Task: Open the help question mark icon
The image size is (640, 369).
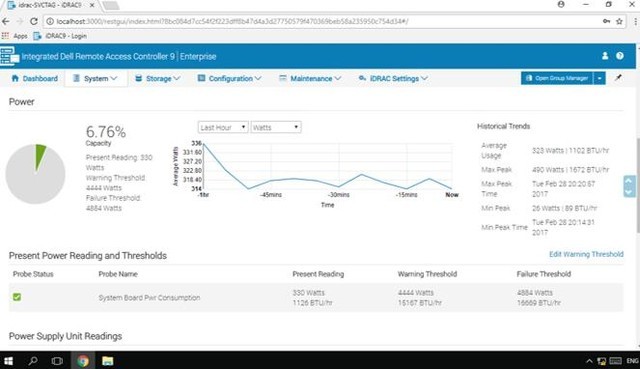Action: (620, 56)
